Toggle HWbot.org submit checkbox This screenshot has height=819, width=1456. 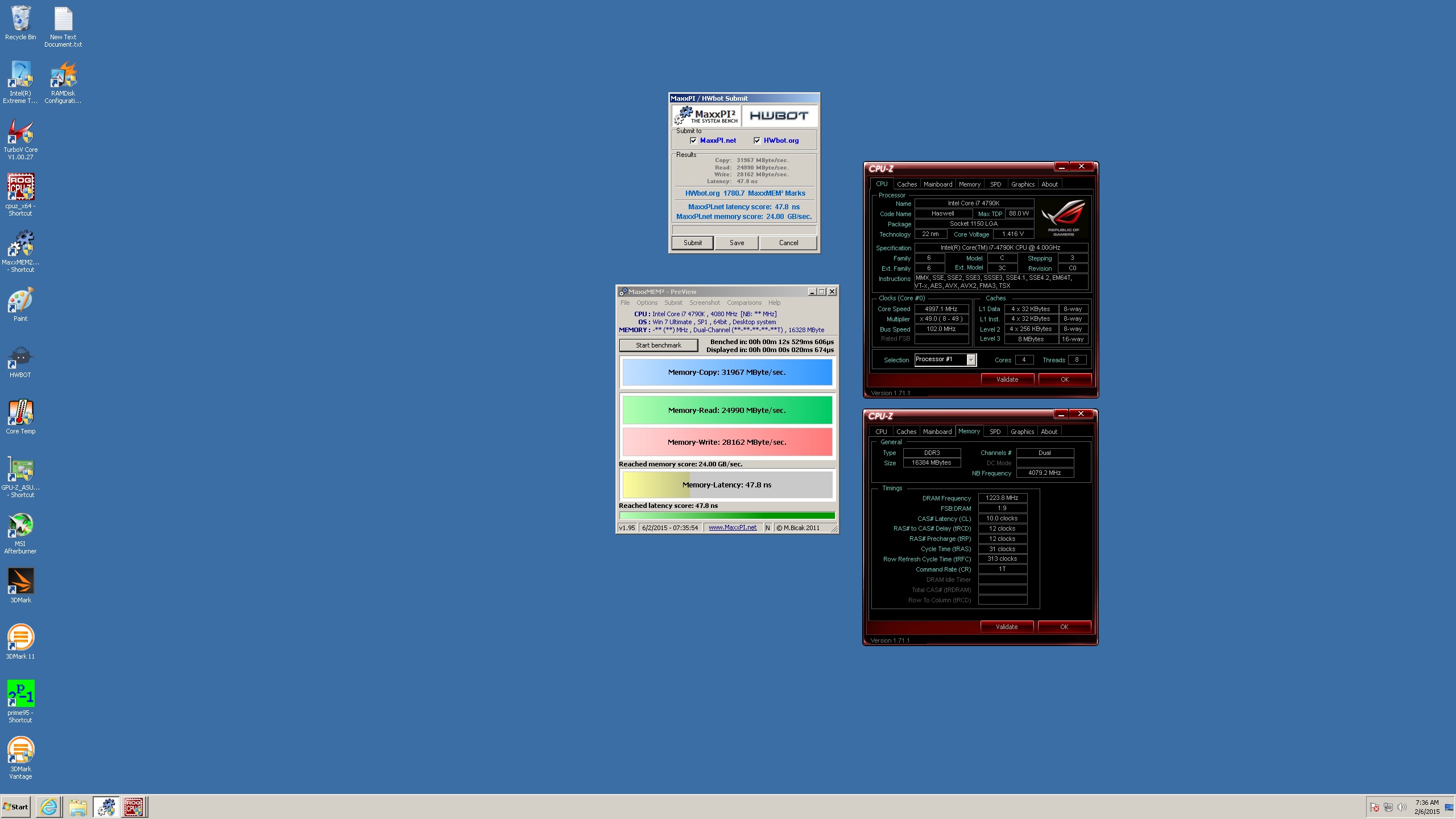coord(757,140)
